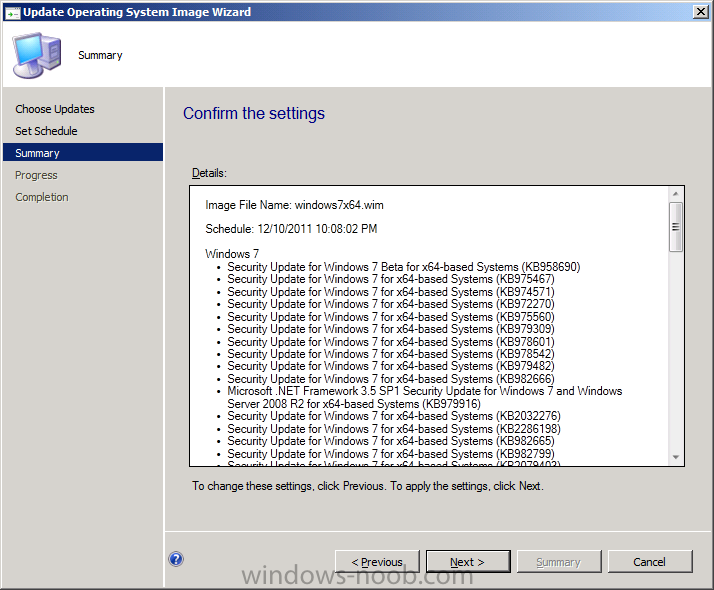Click the update entry KB979309
The image size is (714, 590).
(x=391, y=329)
